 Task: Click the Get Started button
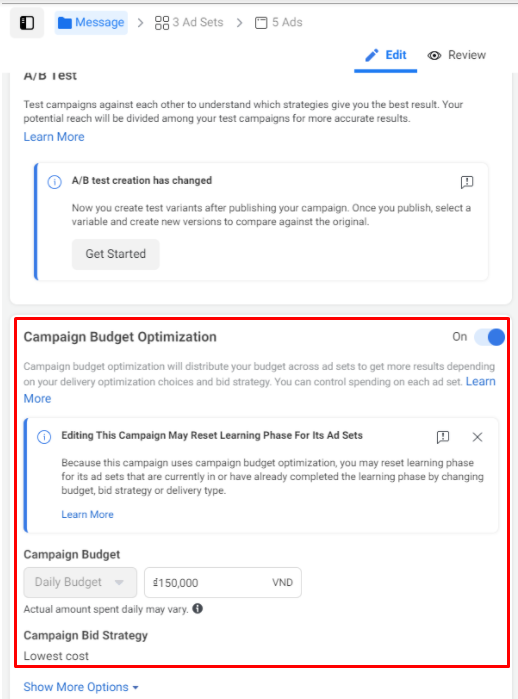pyautogui.click(x=115, y=254)
